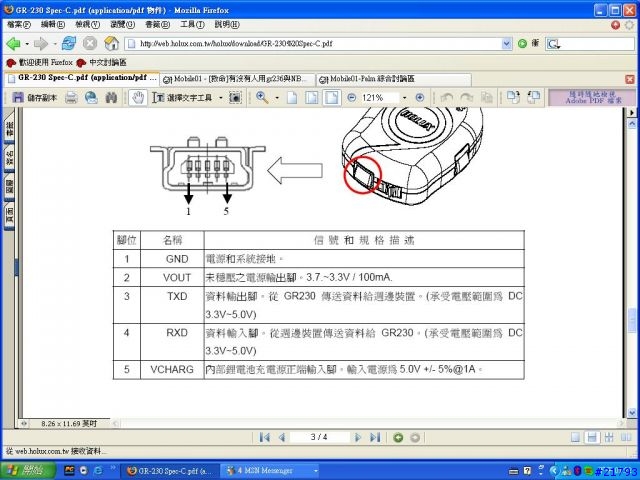Open the Zoom tool dropdown arrow
Image resolution: width=640 pixels, height=480 pixels.
277,98
